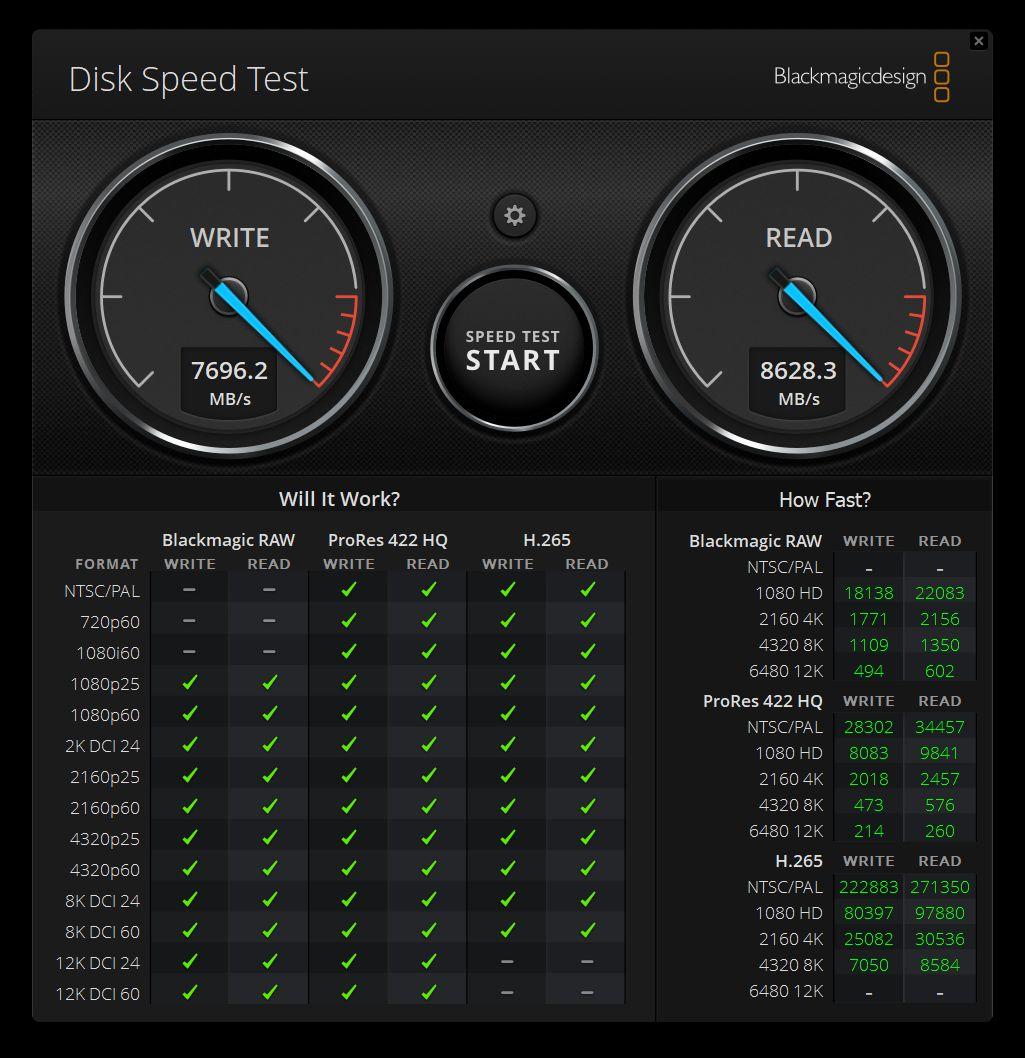This screenshot has height=1058, width=1025.
Task: Click the Write speedometer needle hub
Action: tap(229, 296)
